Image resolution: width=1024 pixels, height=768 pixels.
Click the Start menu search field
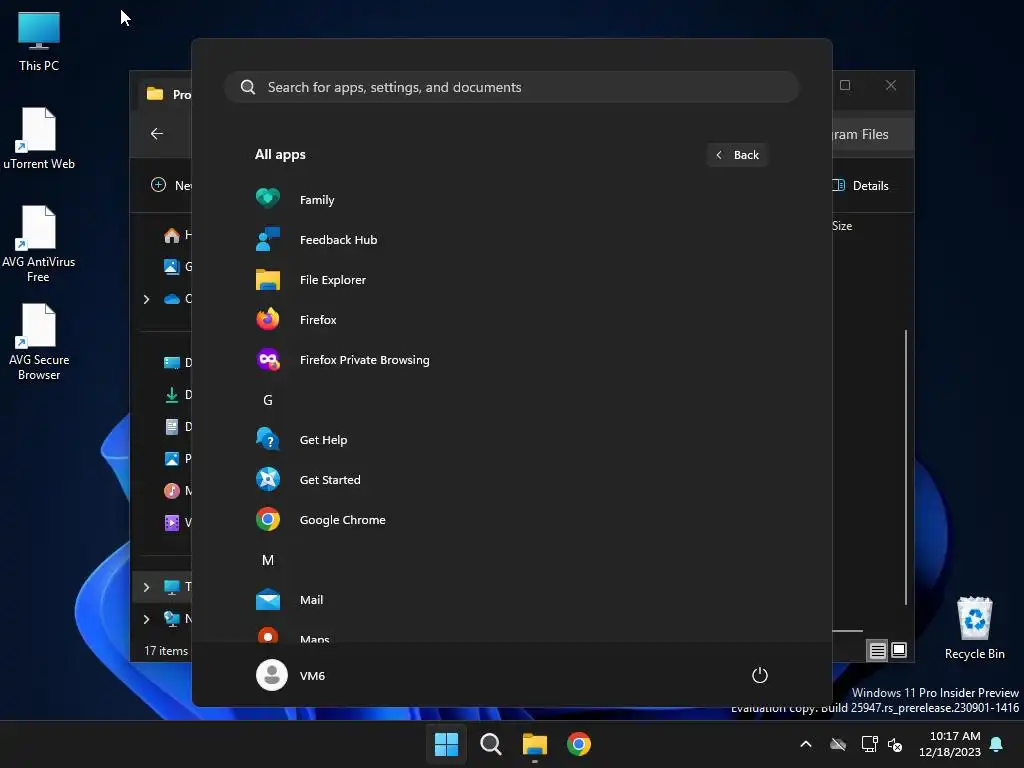tap(512, 87)
